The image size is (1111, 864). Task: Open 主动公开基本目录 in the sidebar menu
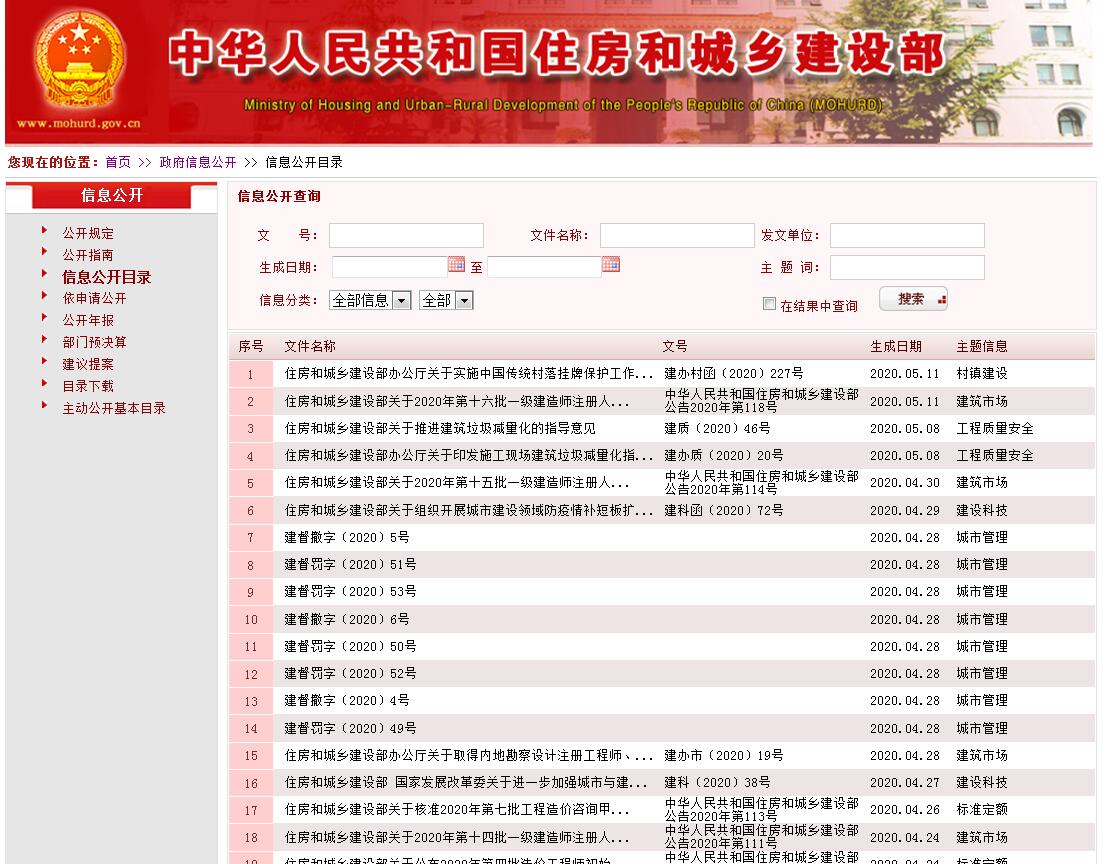[x=114, y=408]
